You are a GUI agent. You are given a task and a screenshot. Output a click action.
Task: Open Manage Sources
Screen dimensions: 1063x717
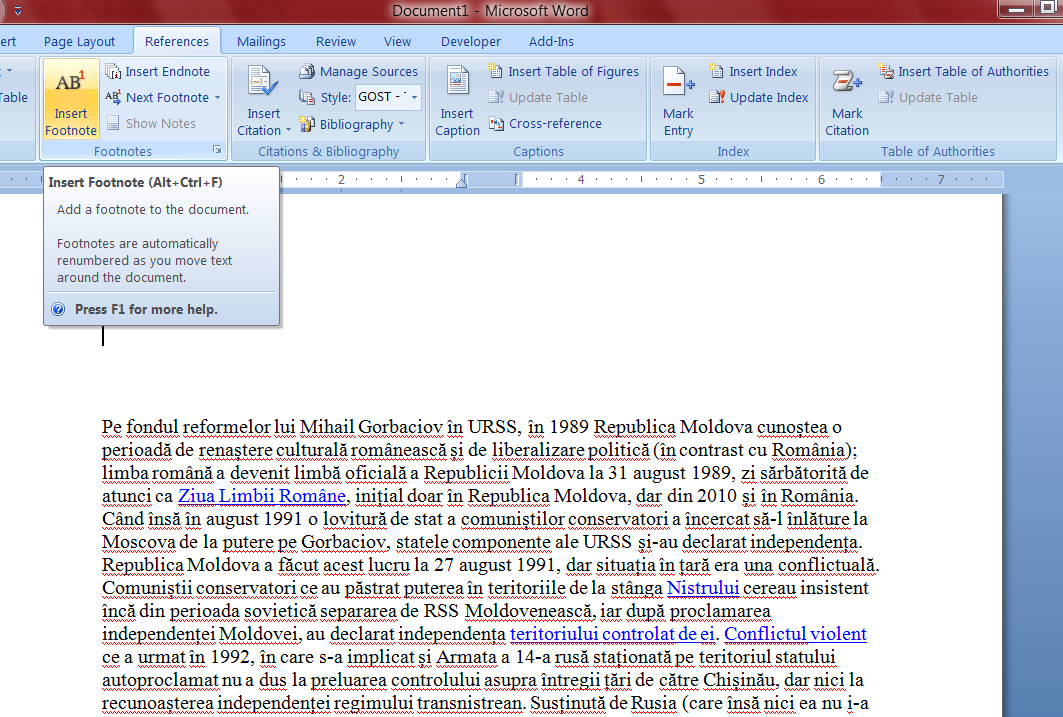[358, 71]
